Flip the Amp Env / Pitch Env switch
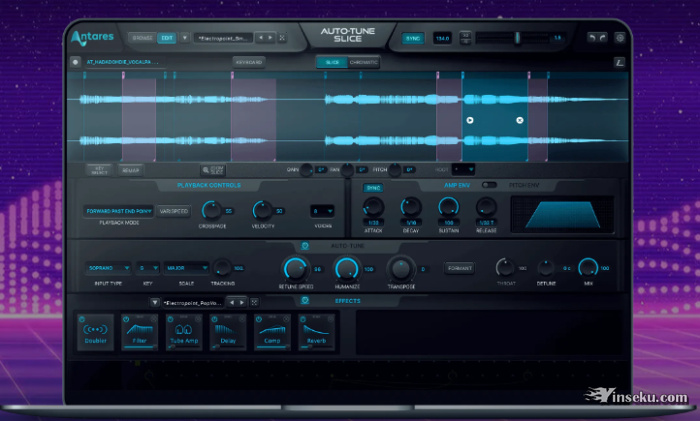 pos(489,185)
